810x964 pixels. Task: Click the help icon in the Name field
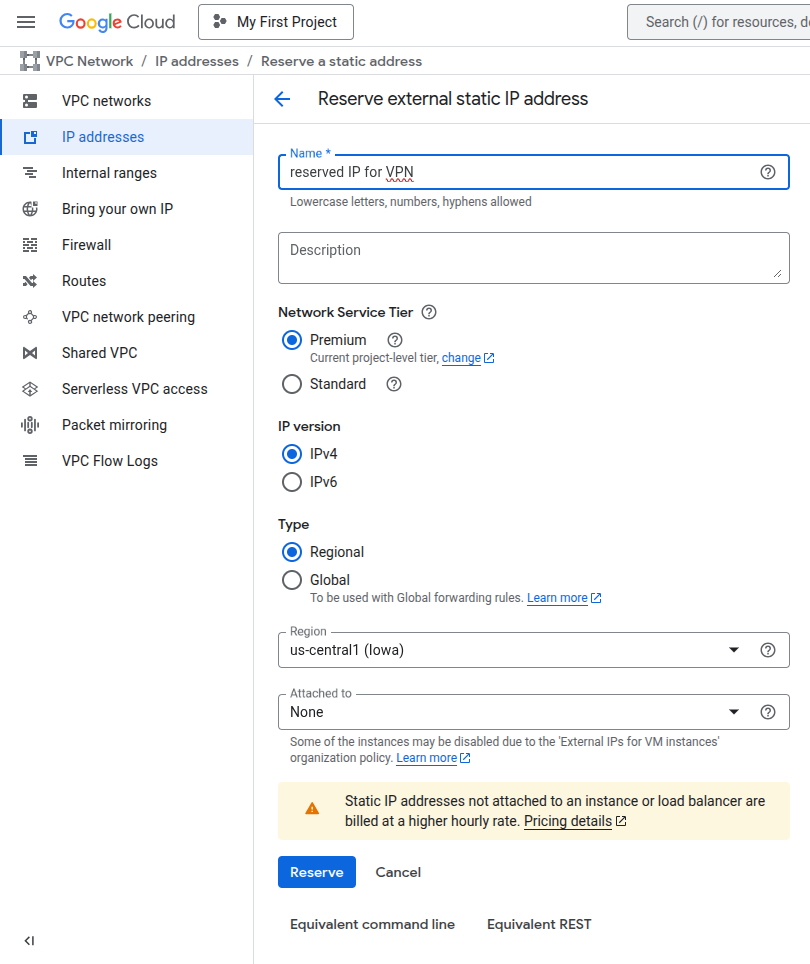[767, 172]
